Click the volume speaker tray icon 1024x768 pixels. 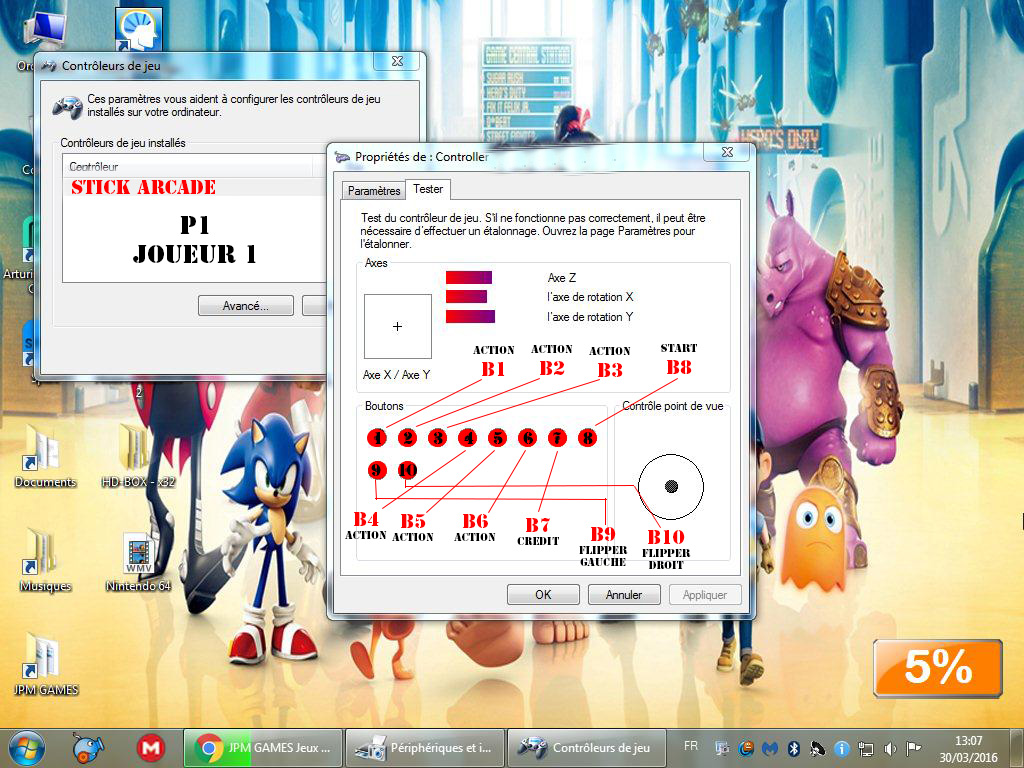click(x=890, y=748)
